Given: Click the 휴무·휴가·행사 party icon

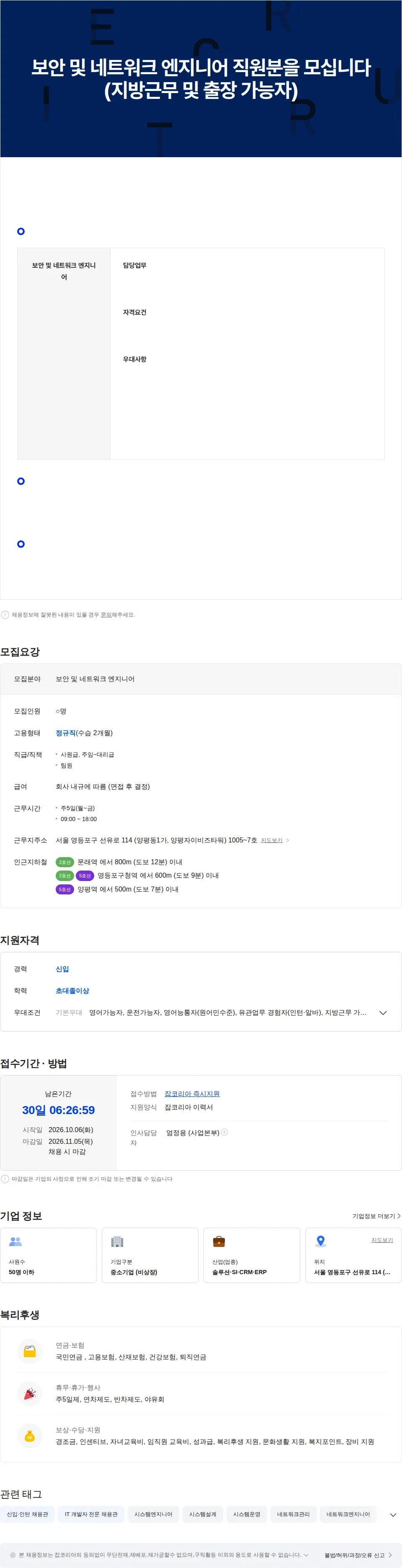Looking at the screenshot, I should point(29,1394).
